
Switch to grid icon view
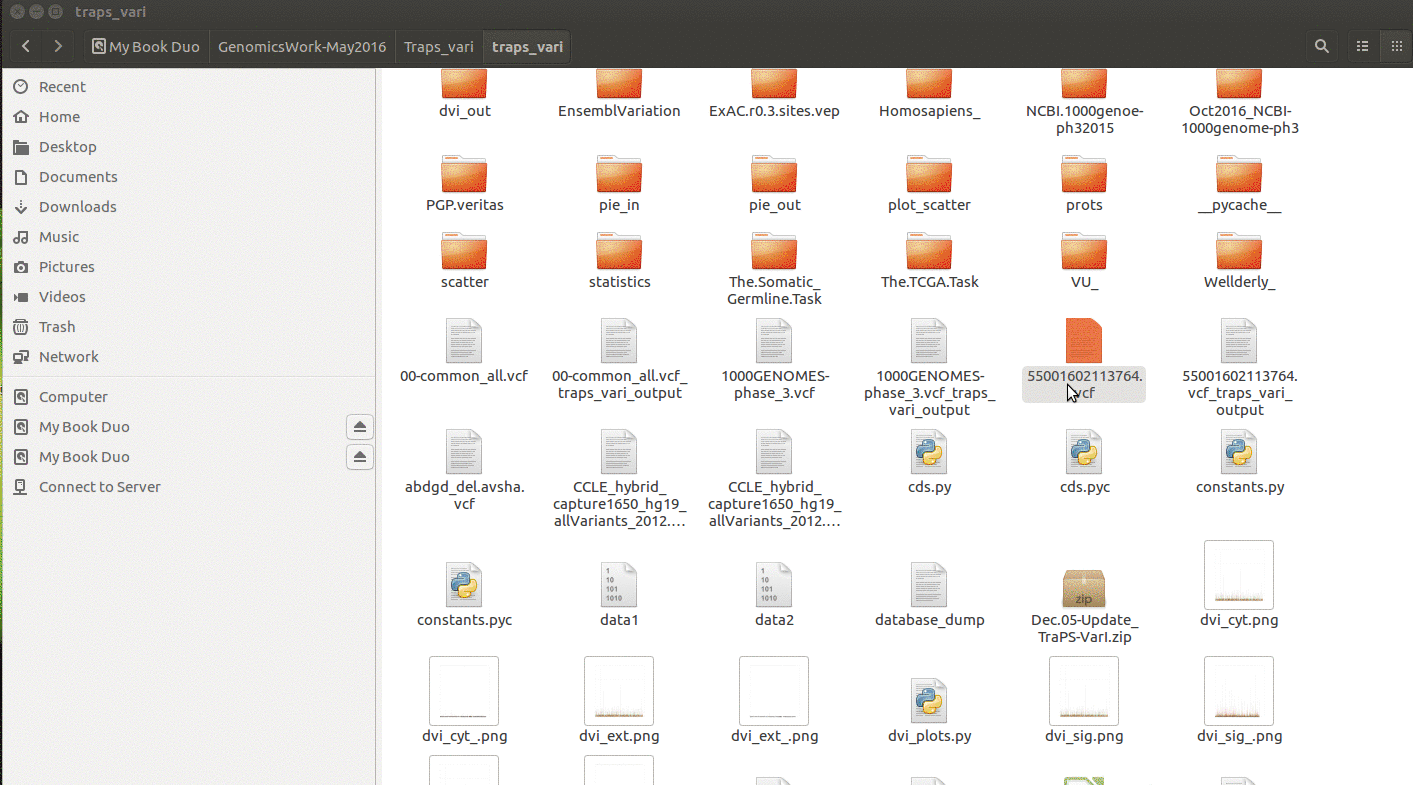1396,46
